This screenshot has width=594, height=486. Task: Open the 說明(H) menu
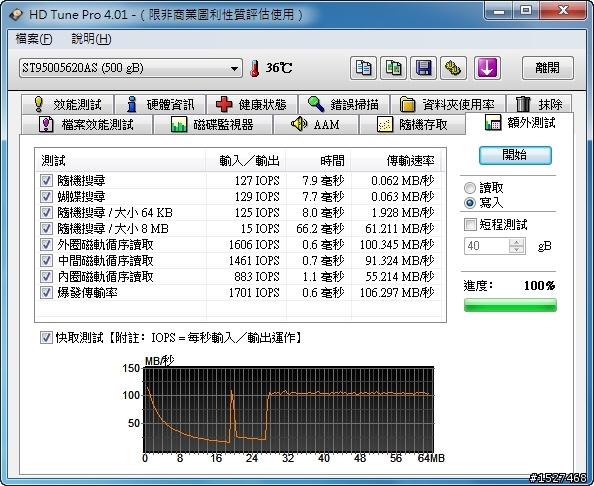click(91, 39)
